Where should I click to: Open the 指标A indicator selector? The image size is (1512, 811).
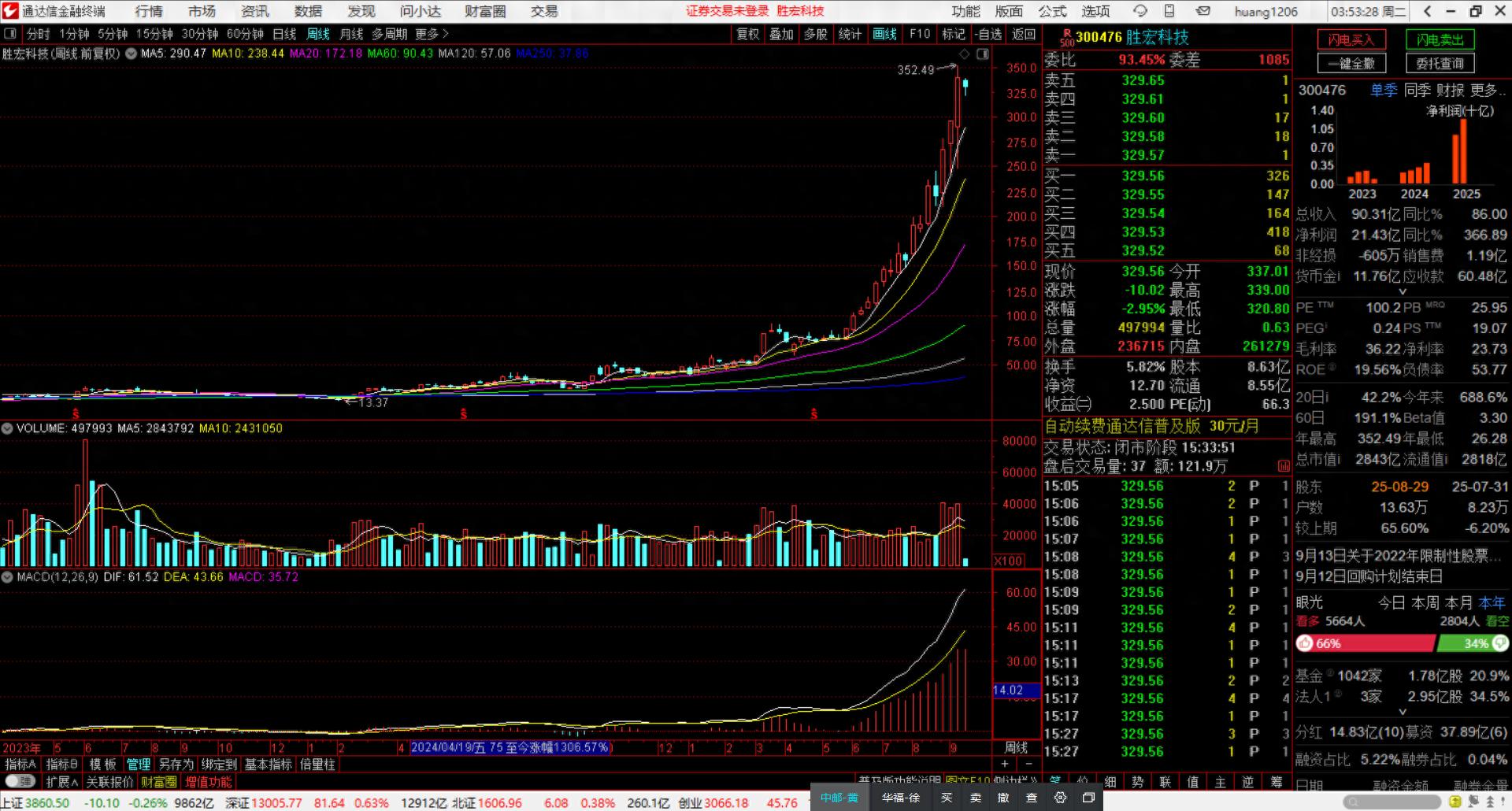click(x=20, y=764)
